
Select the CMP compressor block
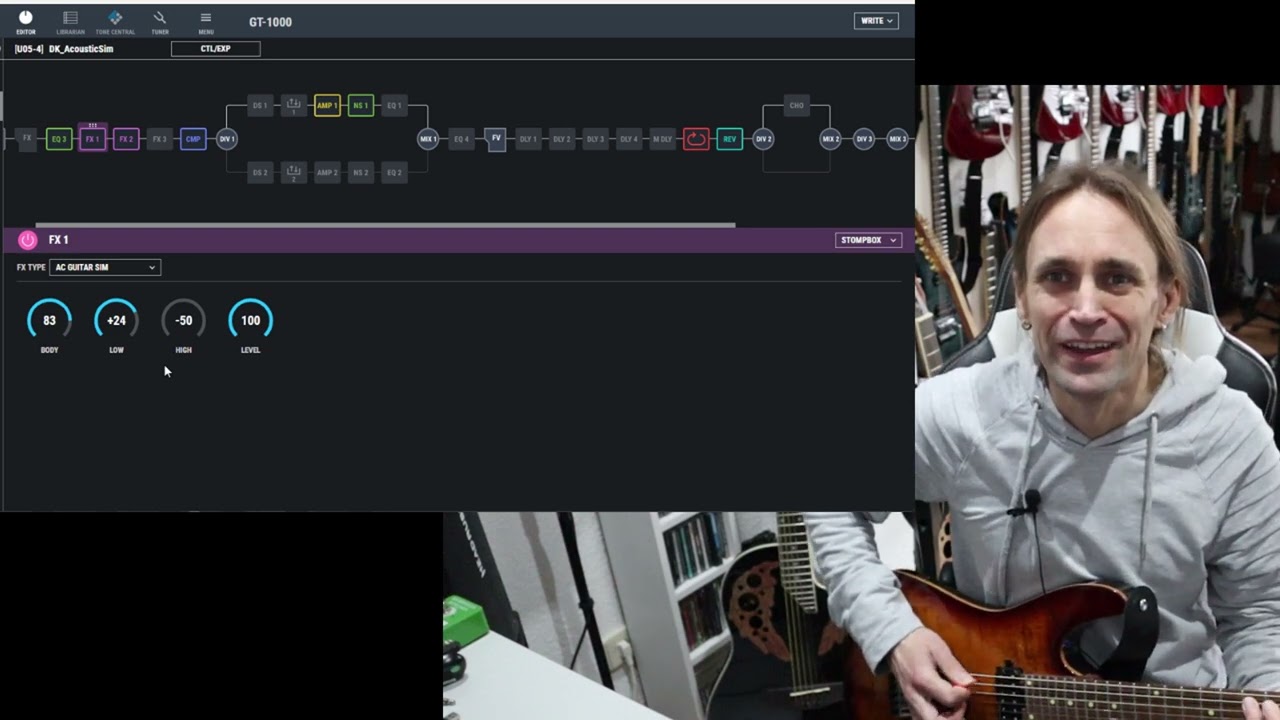pyautogui.click(x=193, y=139)
